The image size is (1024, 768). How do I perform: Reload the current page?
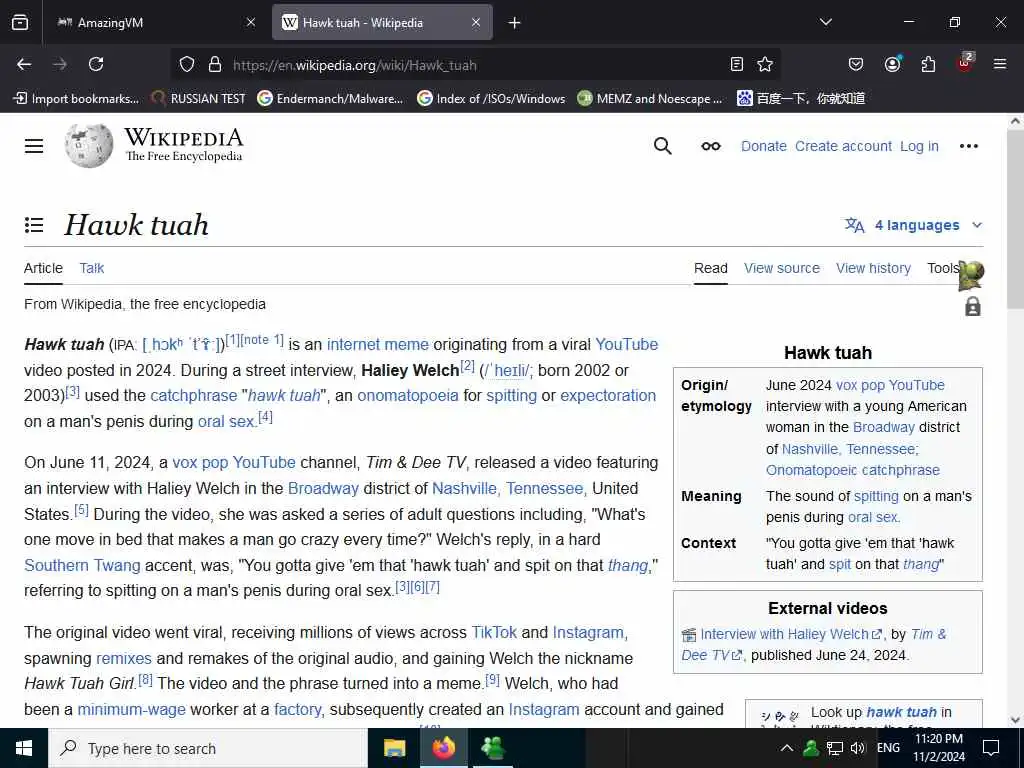(x=96, y=64)
